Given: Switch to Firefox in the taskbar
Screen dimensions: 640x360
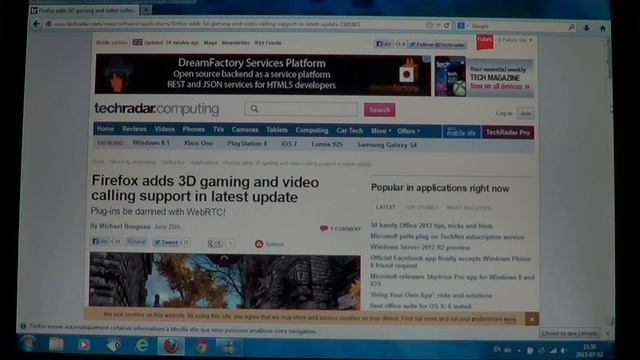Looking at the screenshot, I should 171,346.
